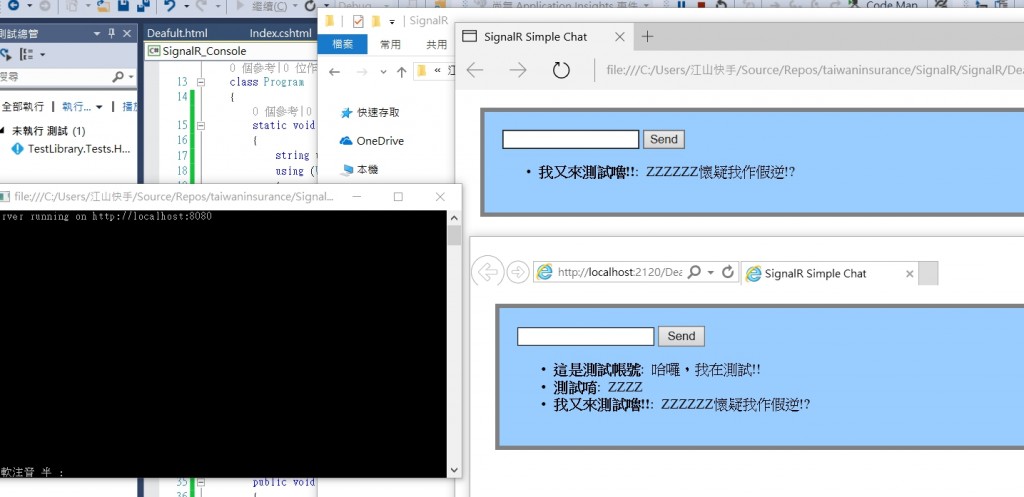The image size is (1024, 497).
Task: Refresh the page in Internet Explorer
Action: tap(728, 272)
